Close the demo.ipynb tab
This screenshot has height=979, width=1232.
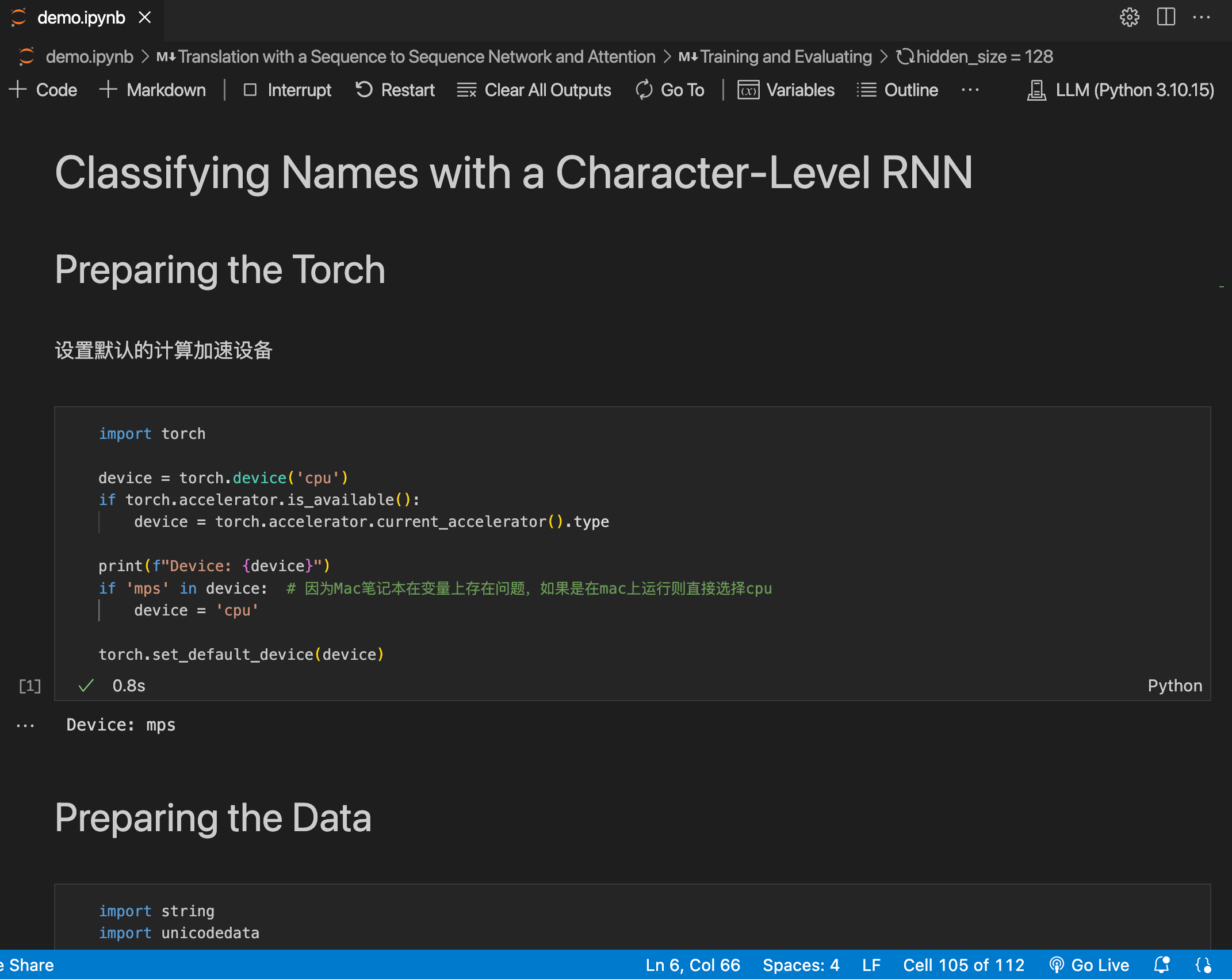click(x=145, y=18)
